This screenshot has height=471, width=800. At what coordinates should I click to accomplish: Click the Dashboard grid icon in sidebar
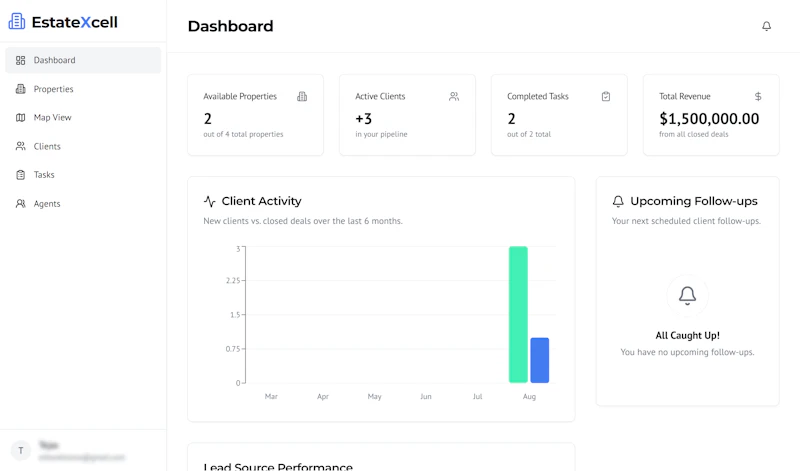(20, 60)
